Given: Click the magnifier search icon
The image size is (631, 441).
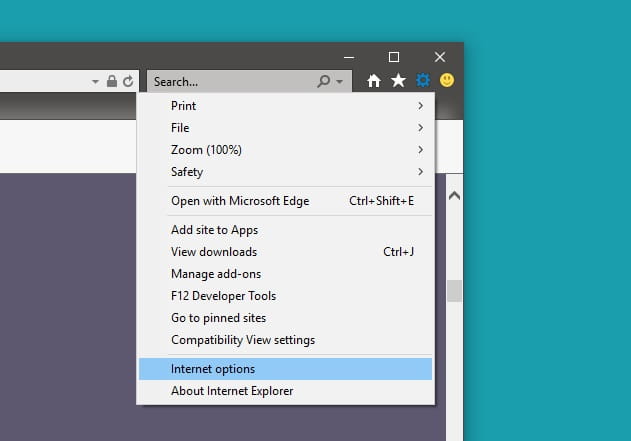Looking at the screenshot, I should pos(324,81).
